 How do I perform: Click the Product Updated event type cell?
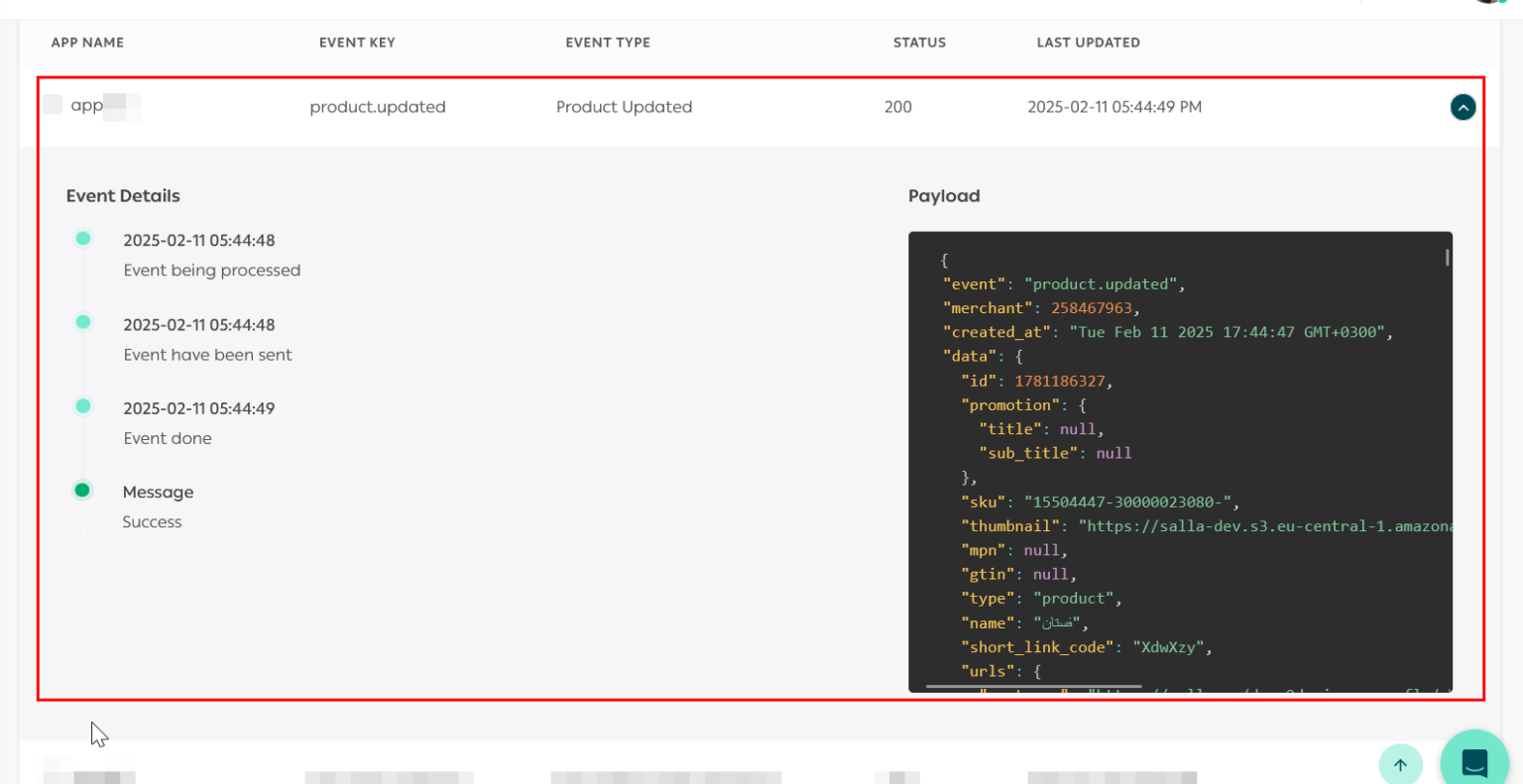(x=624, y=107)
